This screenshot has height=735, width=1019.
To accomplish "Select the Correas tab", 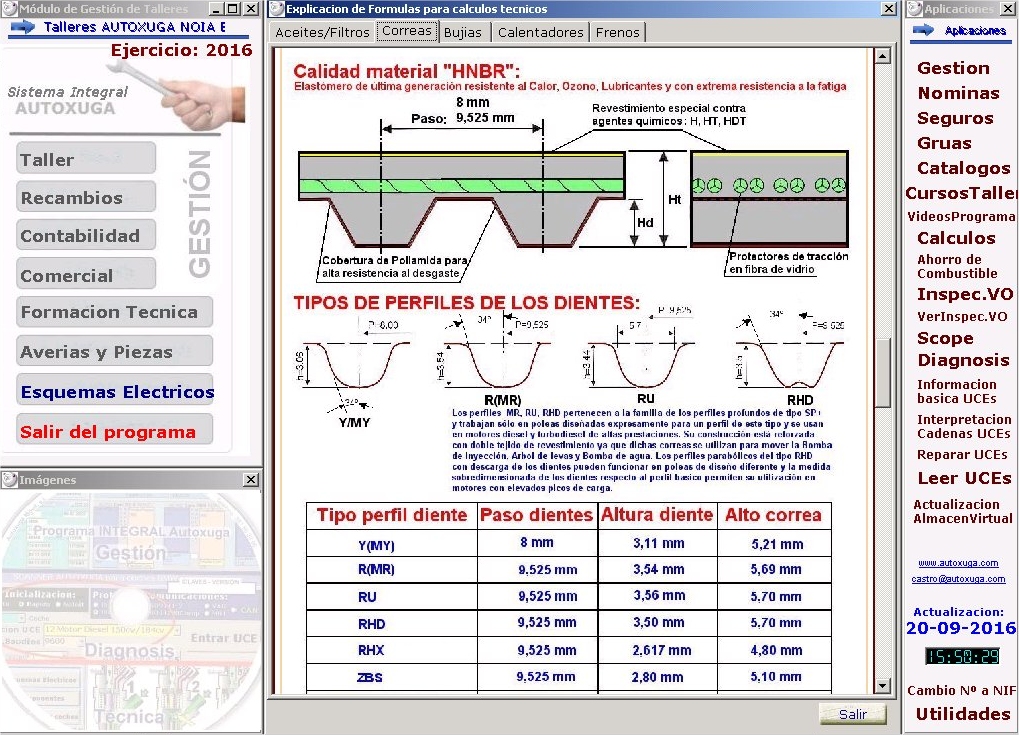I will tap(407, 31).
